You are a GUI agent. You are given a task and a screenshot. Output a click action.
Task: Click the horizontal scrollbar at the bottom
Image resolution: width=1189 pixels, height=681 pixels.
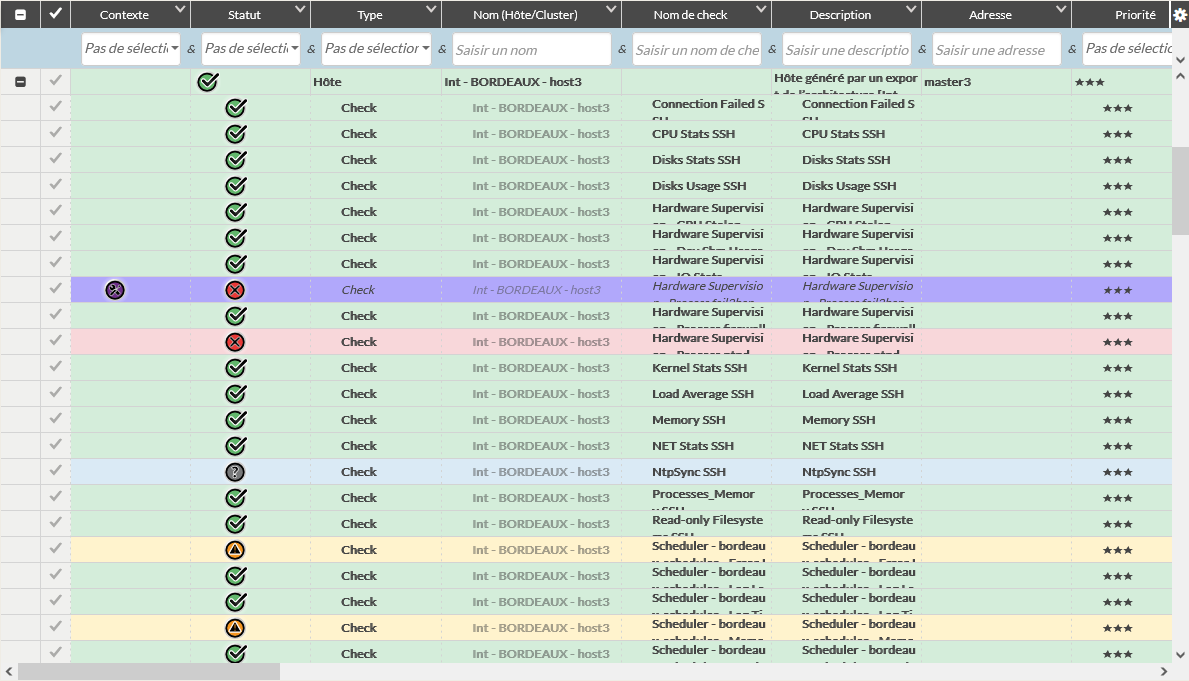pyautogui.click(x=150, y=672)
